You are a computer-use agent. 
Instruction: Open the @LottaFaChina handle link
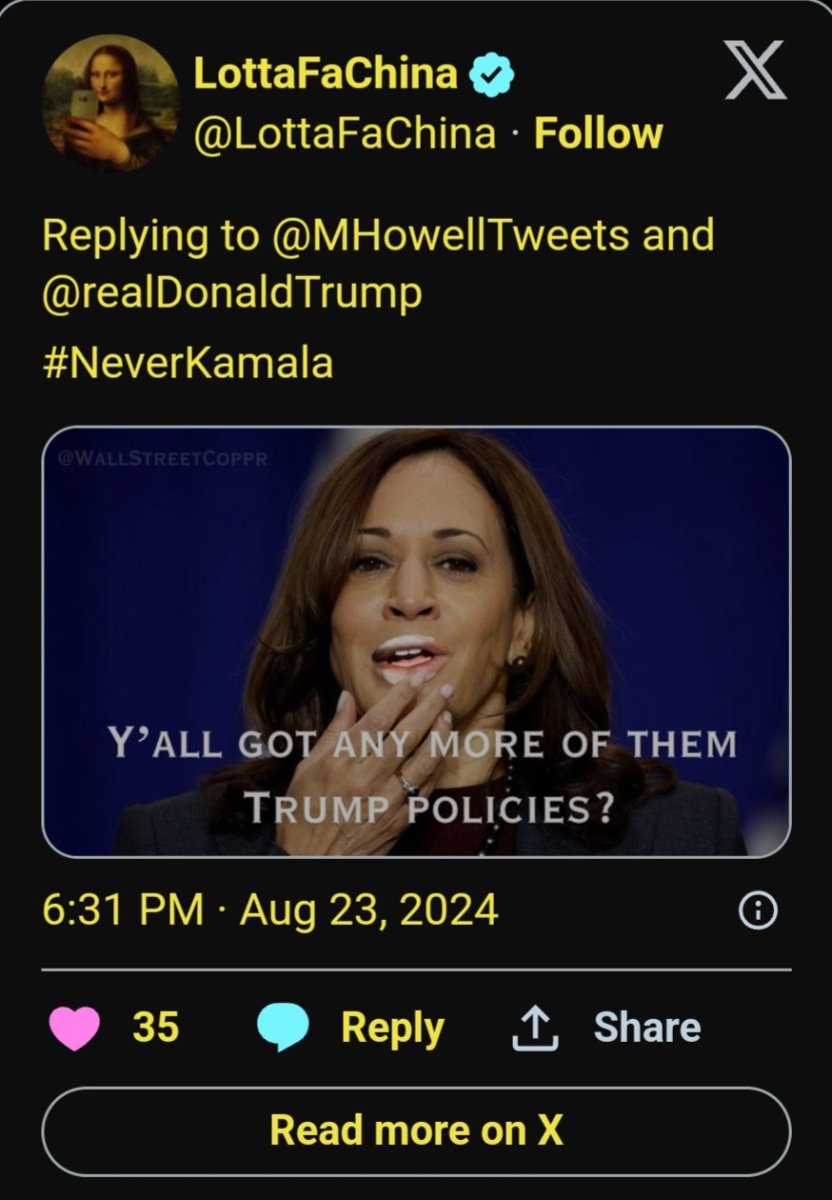[x=343, y=133]
